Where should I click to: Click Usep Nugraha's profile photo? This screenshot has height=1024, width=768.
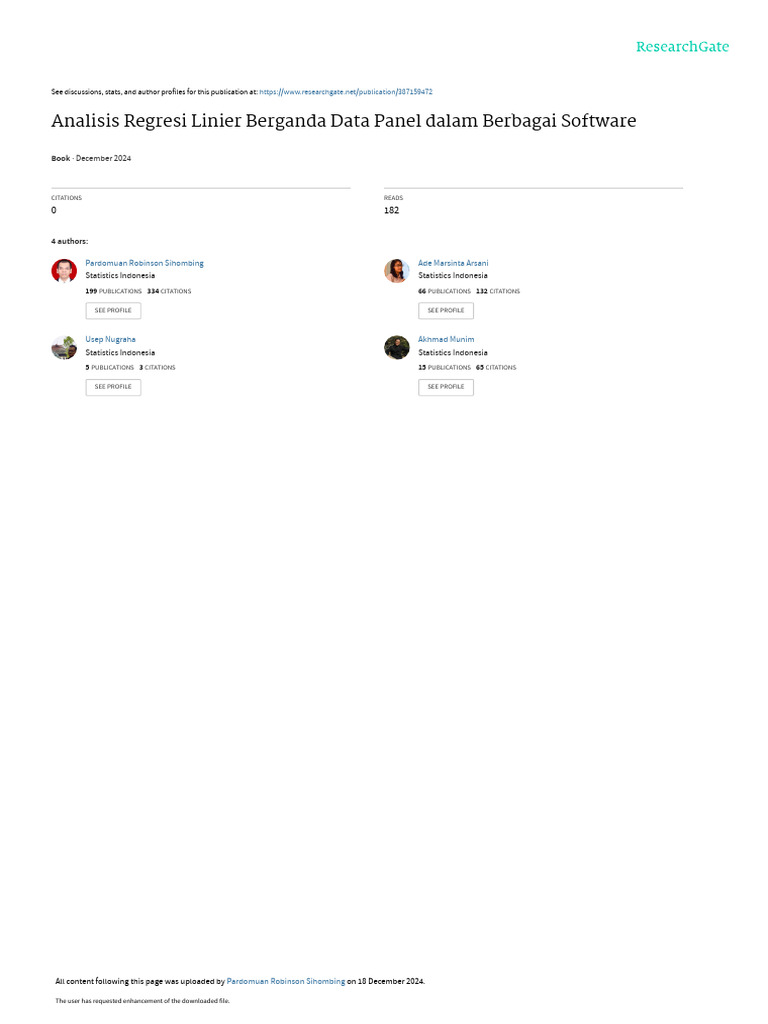click(64, 347)
